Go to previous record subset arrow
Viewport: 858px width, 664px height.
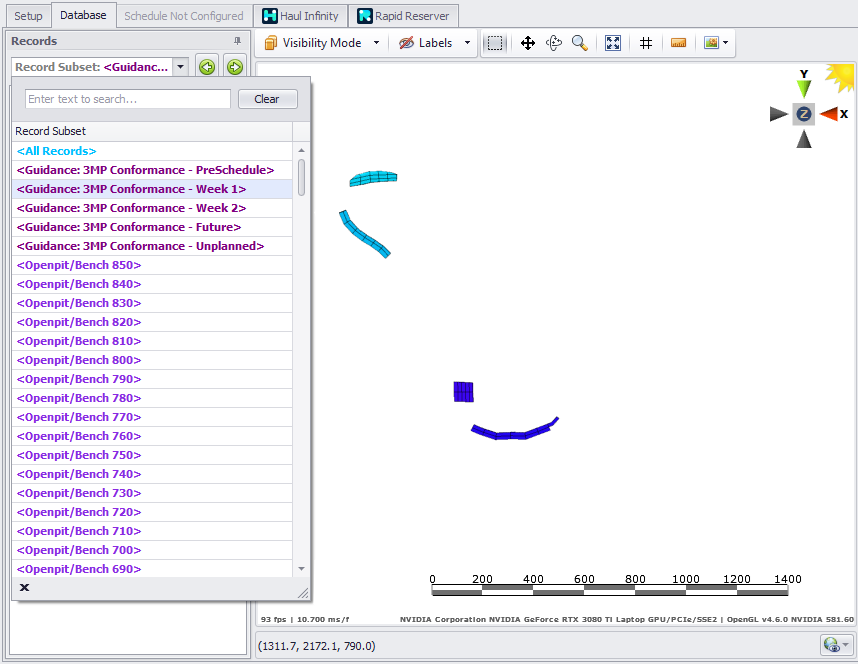[x=207, y=67]
